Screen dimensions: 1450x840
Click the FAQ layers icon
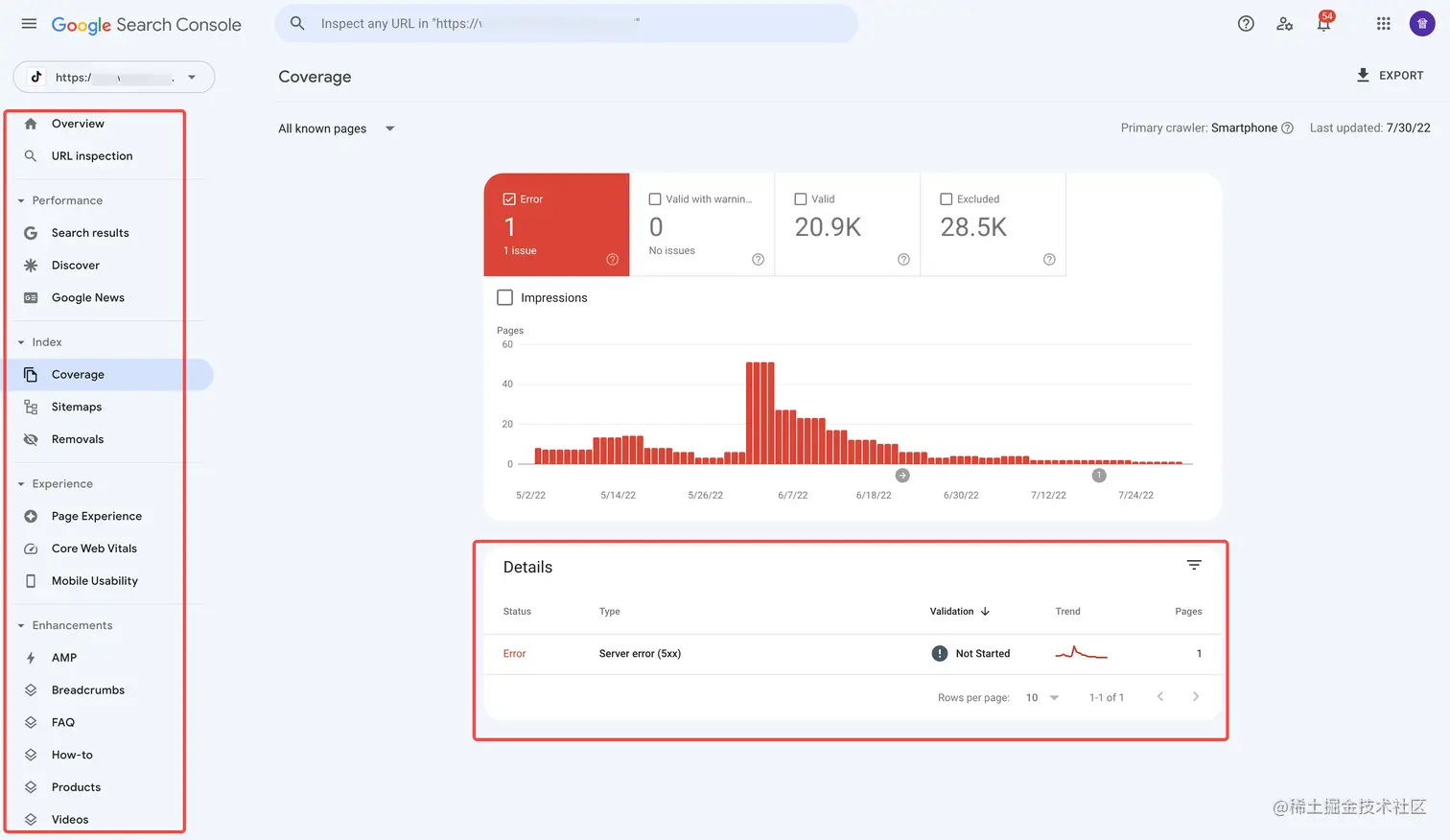tap(31, 723)
